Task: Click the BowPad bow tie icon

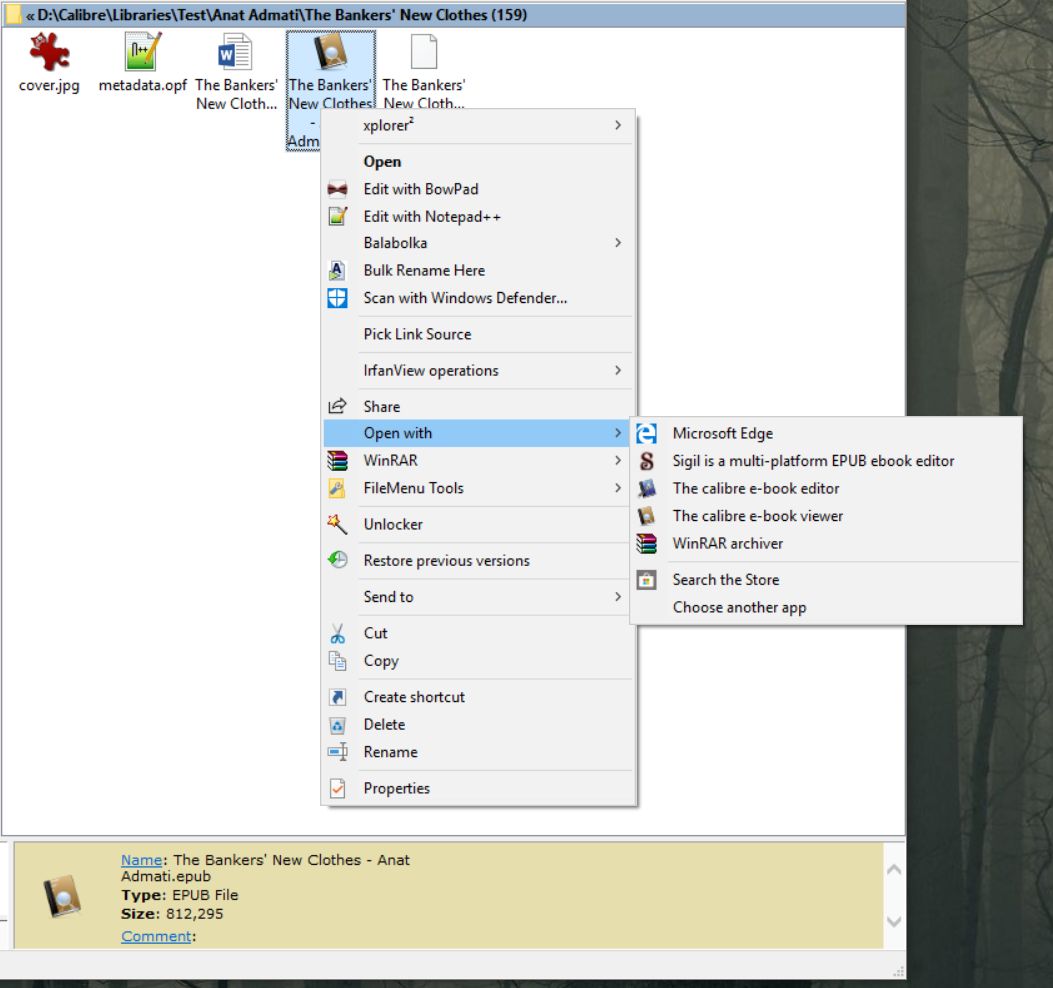Action: [x=337, y=189]
